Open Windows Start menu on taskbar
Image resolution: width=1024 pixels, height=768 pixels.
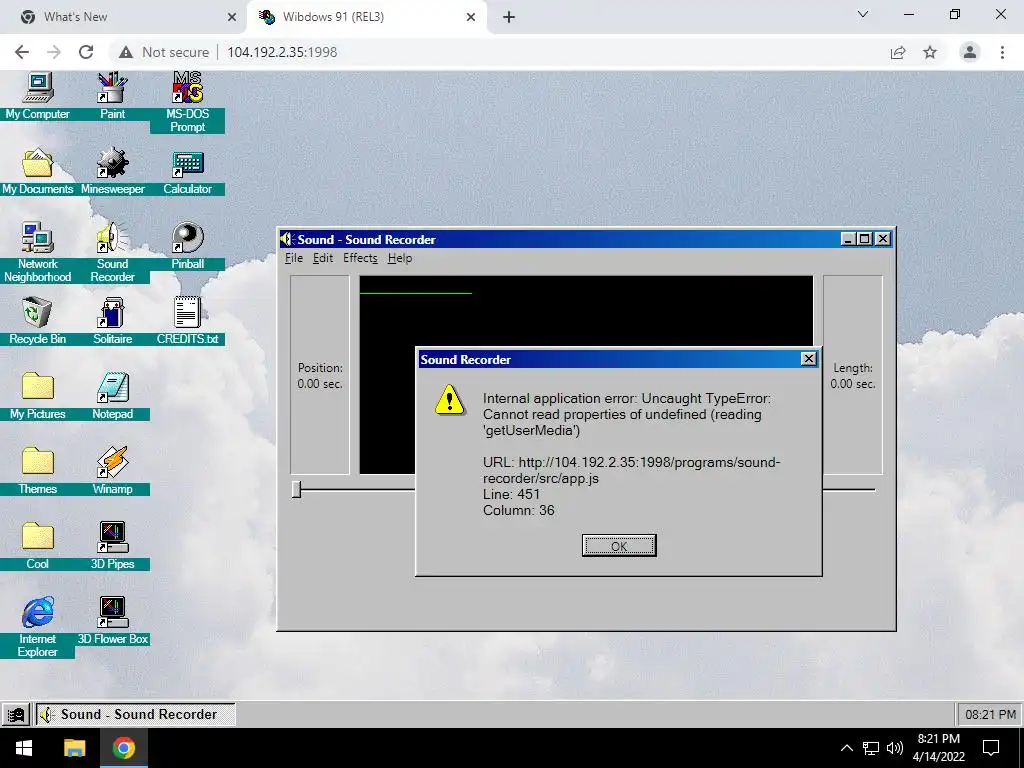pos(24,748)
